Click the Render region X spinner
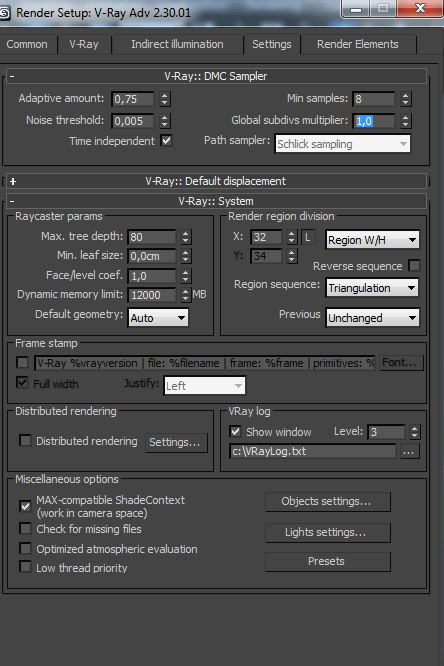 tap(291, 237)
